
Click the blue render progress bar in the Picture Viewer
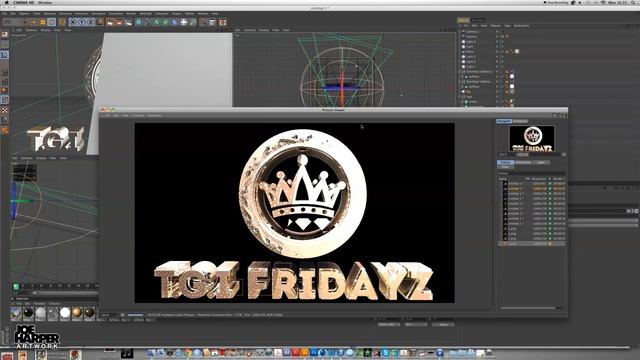coord(136,315)
